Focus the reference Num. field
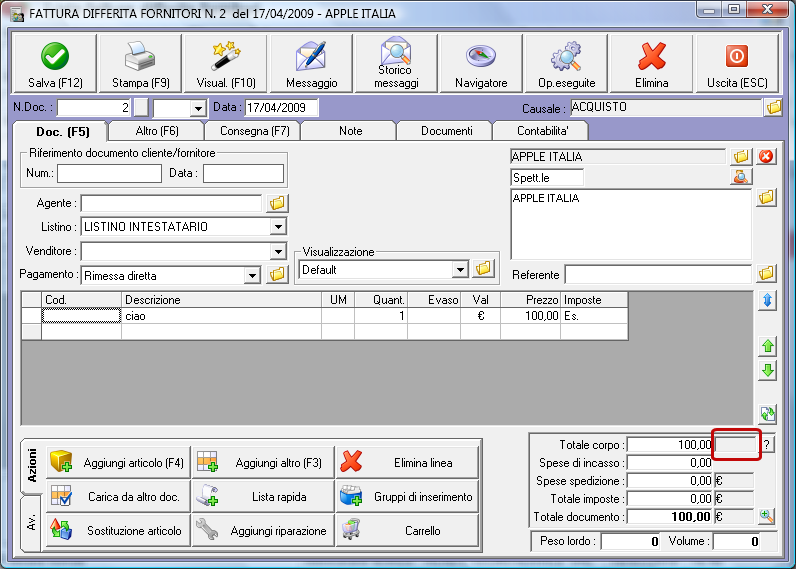Viewport: 796px width, 569px height. (110, 173)
